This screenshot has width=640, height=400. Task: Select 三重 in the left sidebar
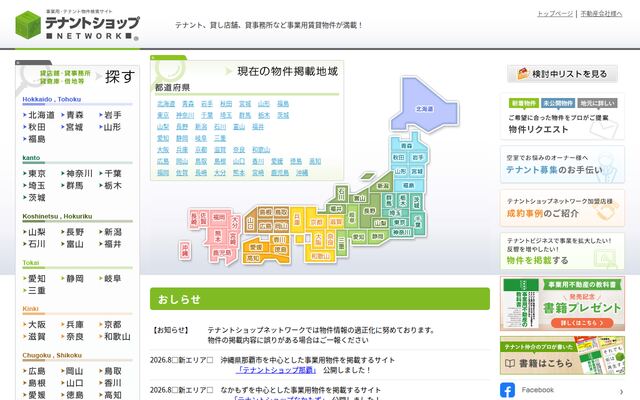click(x=37, y=290)
